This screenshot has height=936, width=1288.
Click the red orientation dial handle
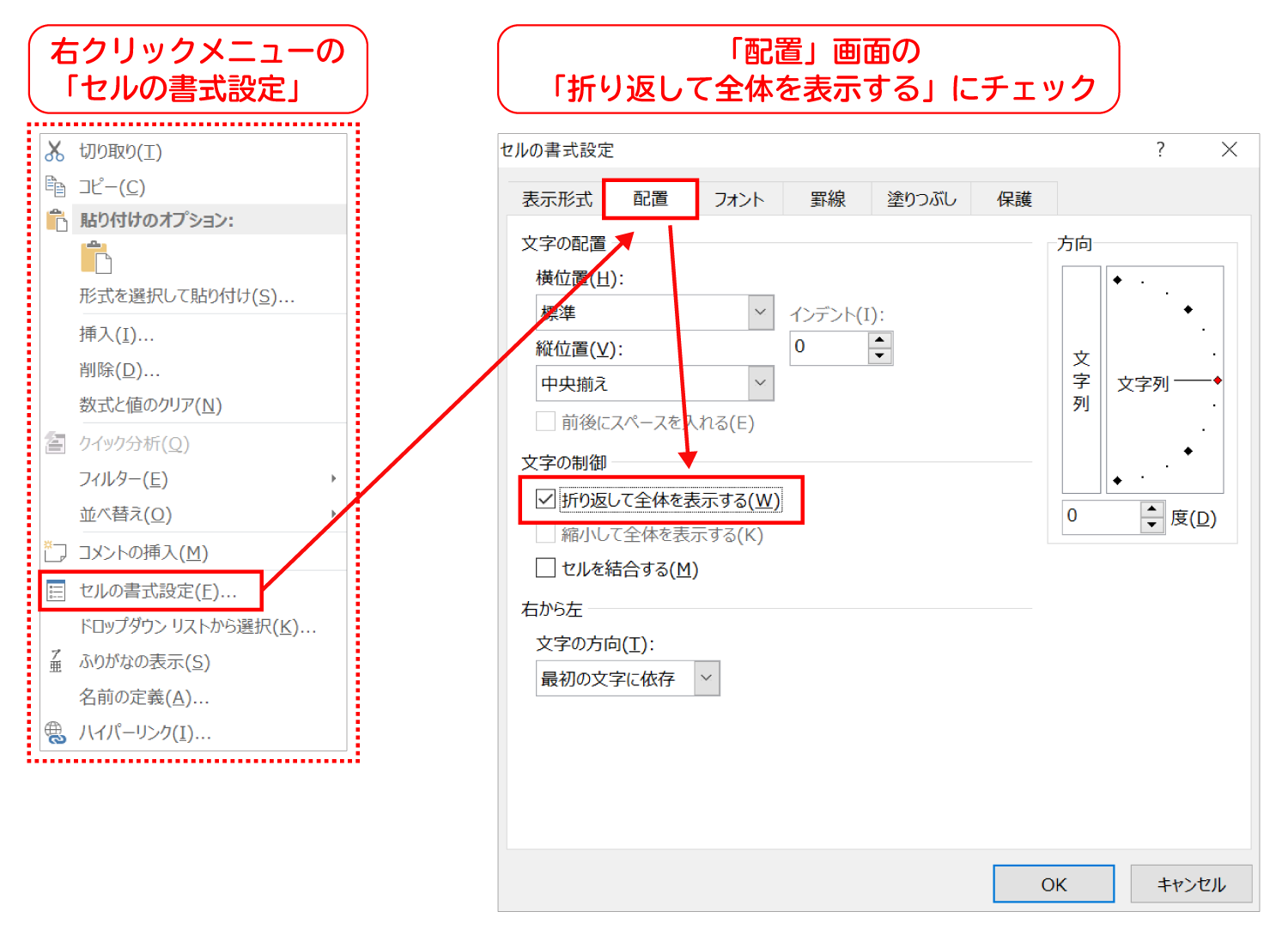tap(1218, 380)
